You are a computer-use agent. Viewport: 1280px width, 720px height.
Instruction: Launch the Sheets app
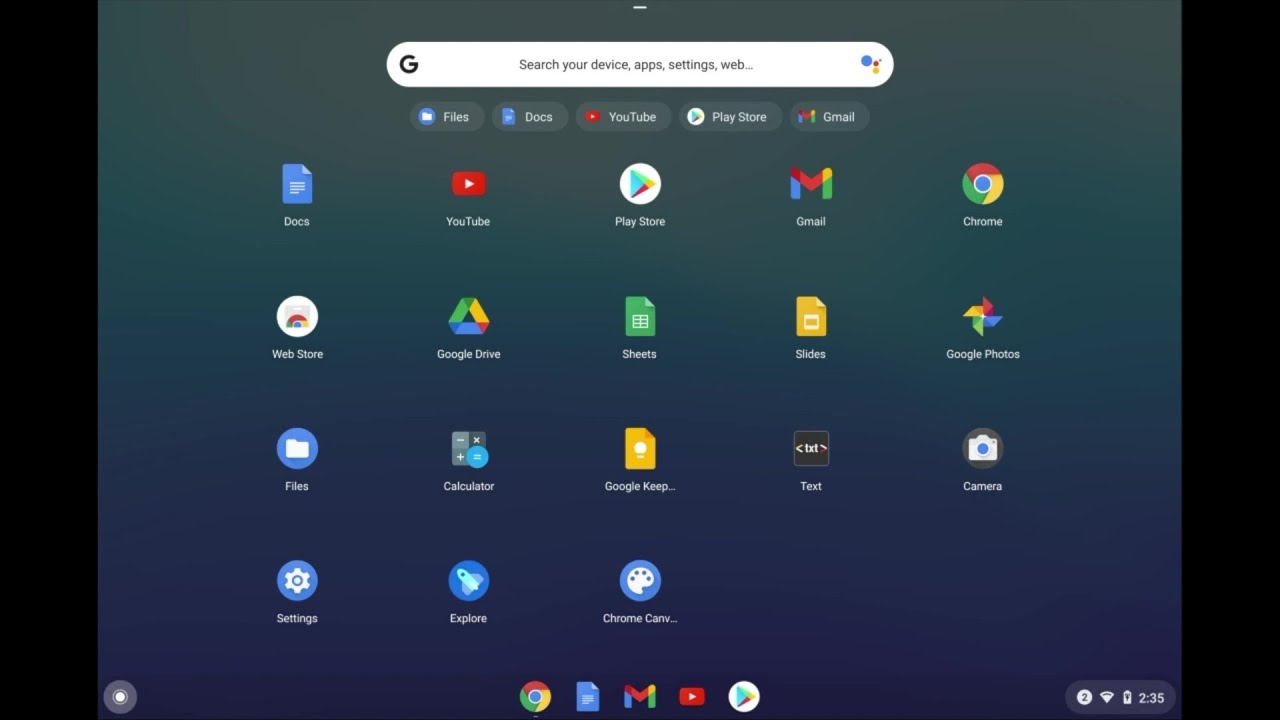click(x=640, y=317)
